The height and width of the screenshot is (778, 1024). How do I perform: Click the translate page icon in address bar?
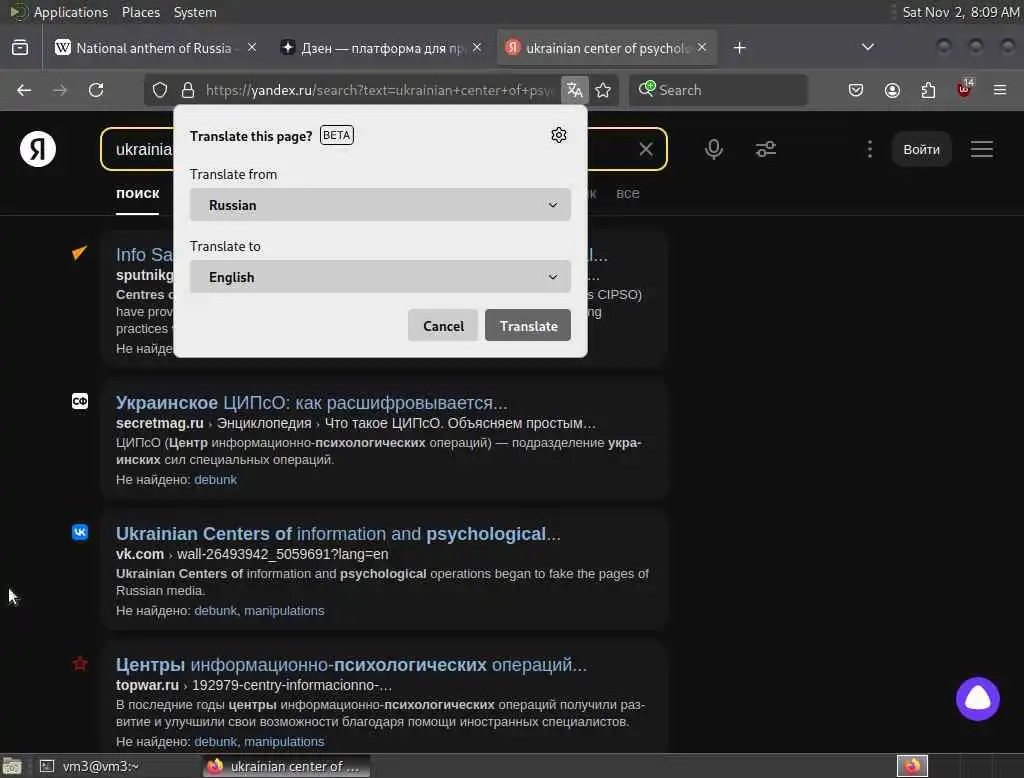tap(575, 90)
